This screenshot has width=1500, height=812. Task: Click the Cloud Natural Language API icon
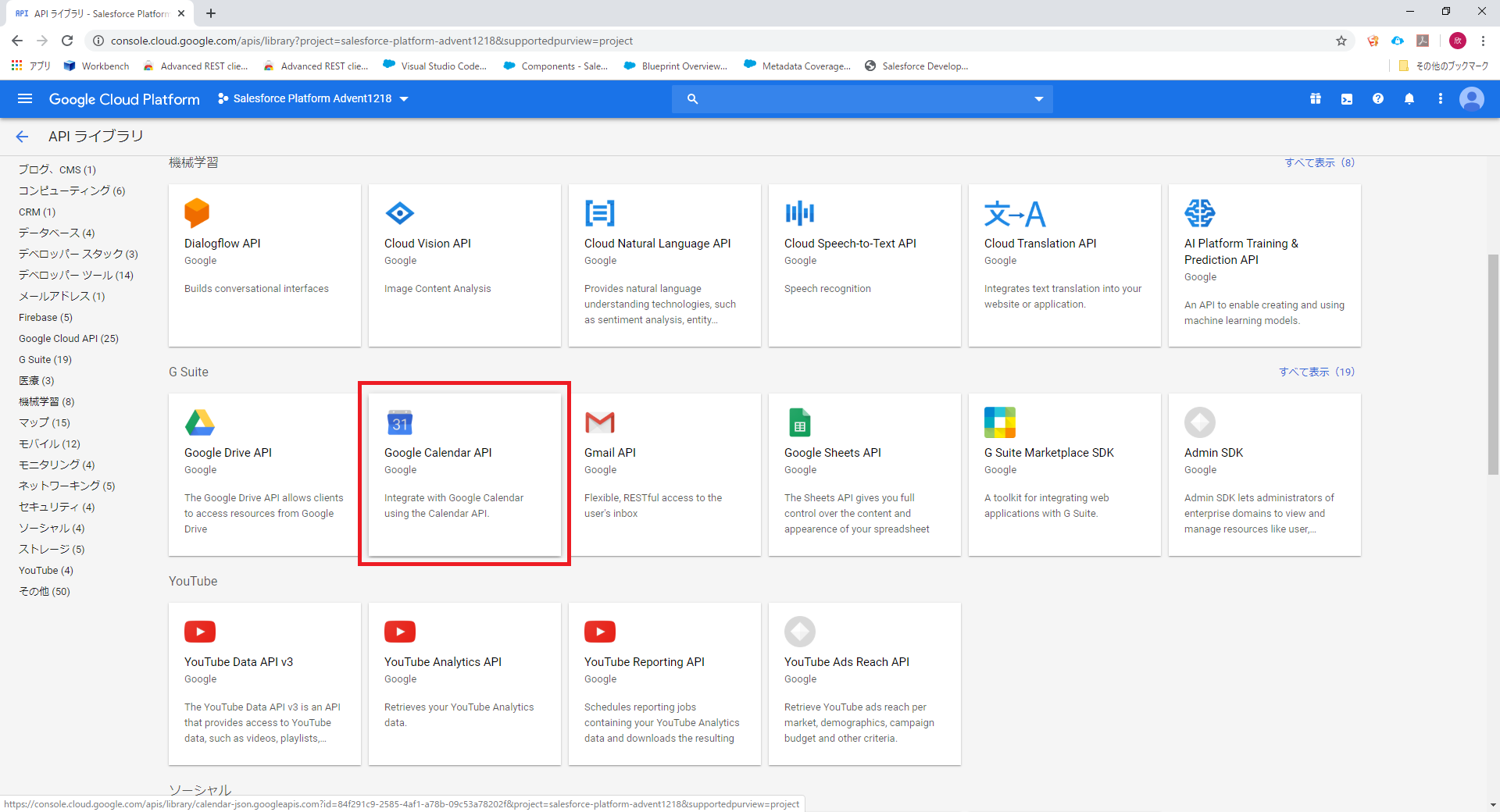599,212
